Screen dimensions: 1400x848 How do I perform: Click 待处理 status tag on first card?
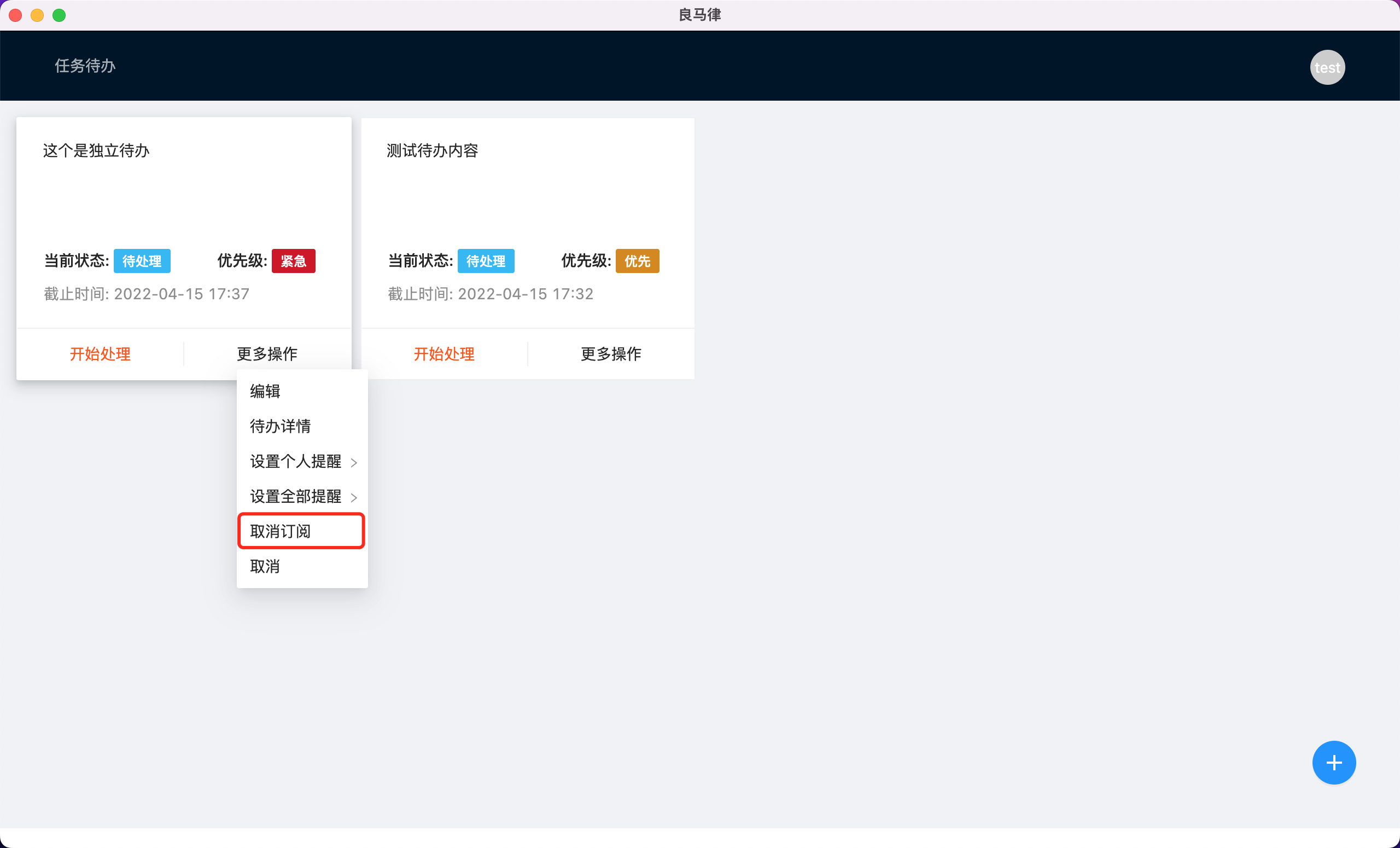[142, 261]
